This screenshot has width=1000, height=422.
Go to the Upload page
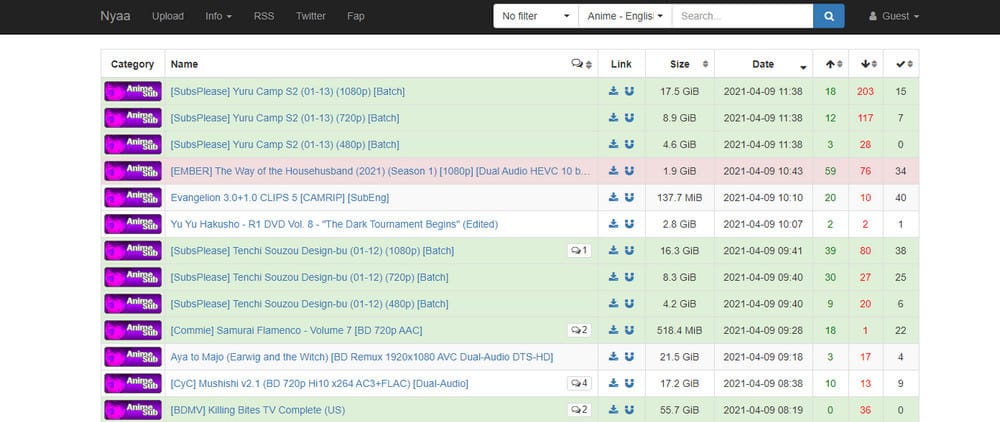[x=167, y=16]
